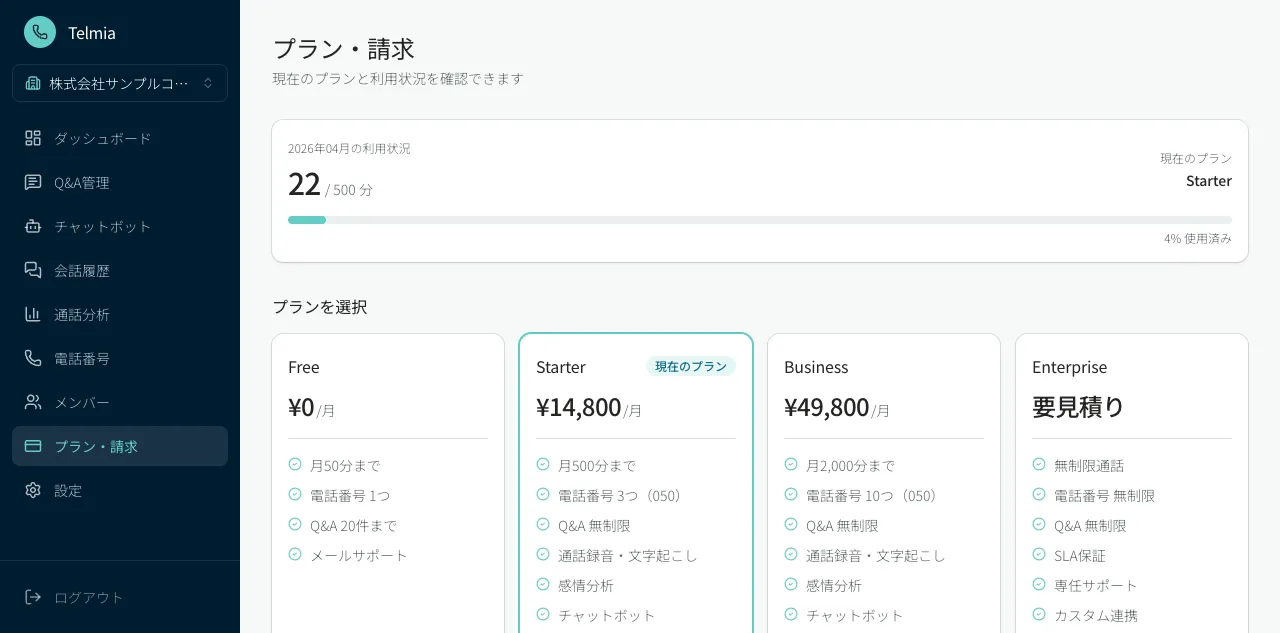Image resolution: width=1280 pixels, height=633 pixels.
Task: Select the Q&A管理 message icon
Action: [33, 182]
